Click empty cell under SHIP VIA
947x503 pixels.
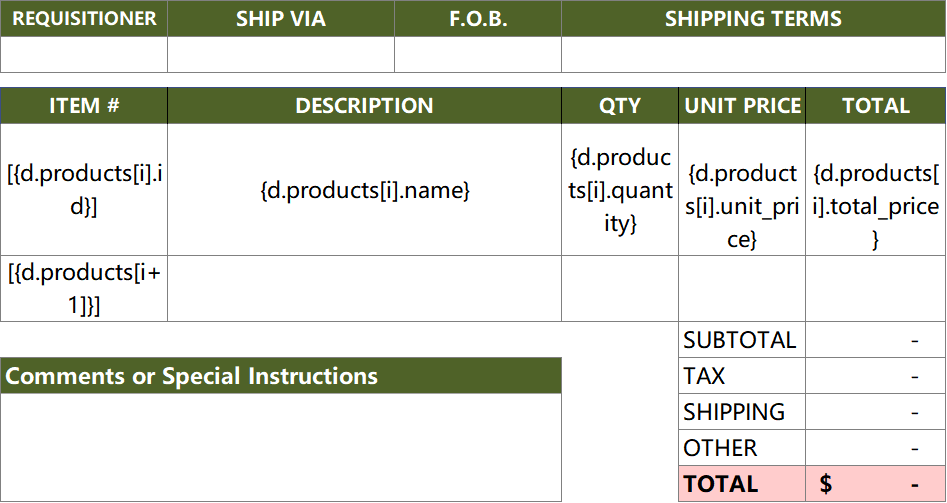(281, 54)
